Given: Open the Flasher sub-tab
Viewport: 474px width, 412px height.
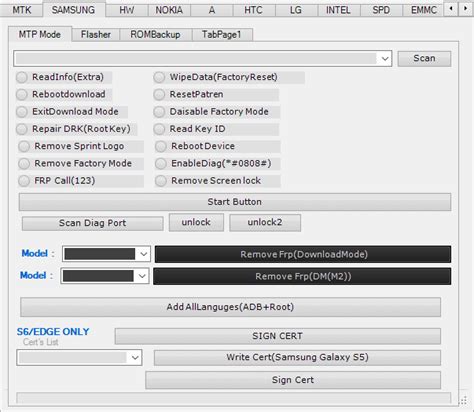Looking at the screenshot, I should (x=96, y=35).
